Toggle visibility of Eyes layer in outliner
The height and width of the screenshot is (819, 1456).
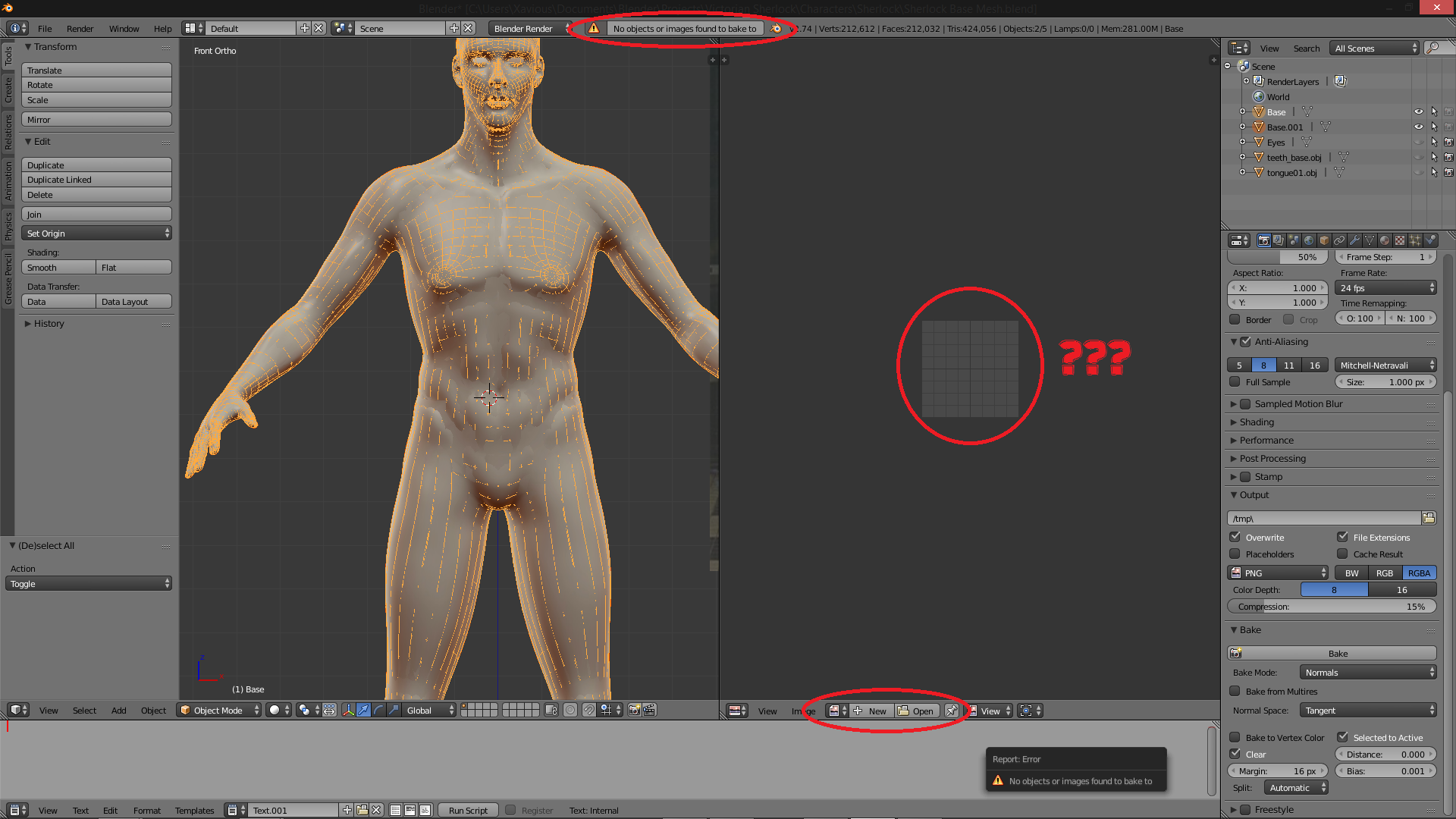[x=1417, y=142]
